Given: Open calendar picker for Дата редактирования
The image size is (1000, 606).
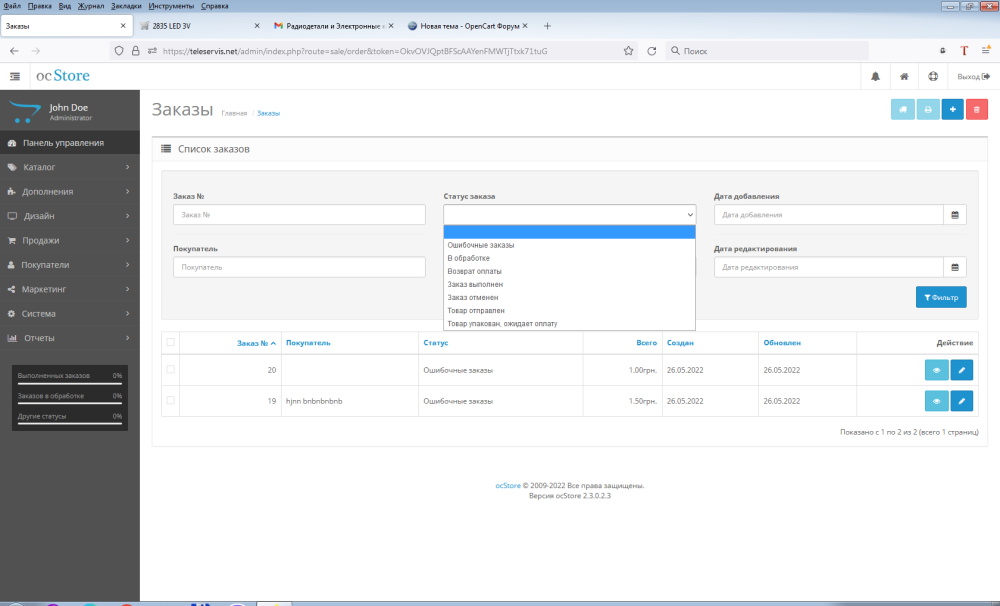Looking at the screenshot, I should point(955,267).
